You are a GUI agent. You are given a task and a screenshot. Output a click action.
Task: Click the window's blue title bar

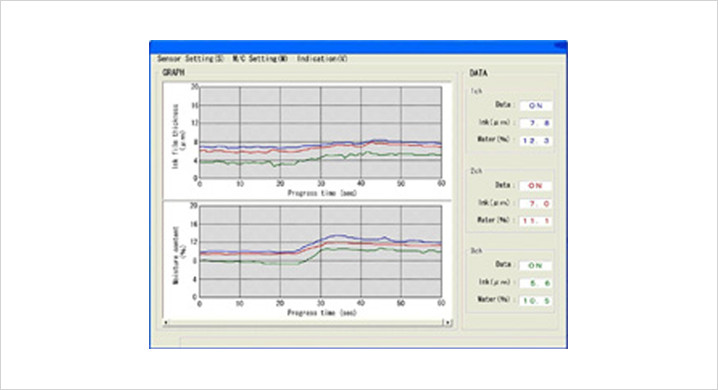tap(359, 46)
